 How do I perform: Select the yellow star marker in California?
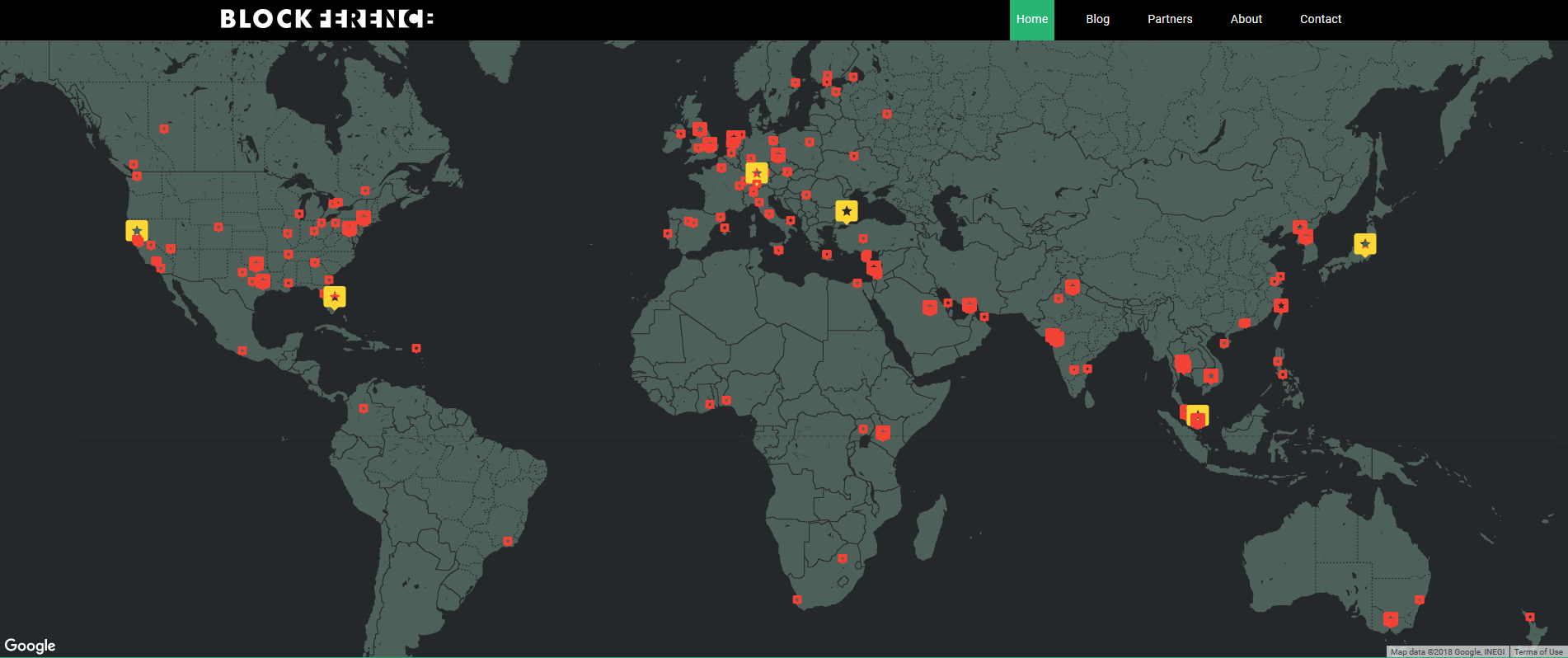pyautogui.click(x=137, y=231)
